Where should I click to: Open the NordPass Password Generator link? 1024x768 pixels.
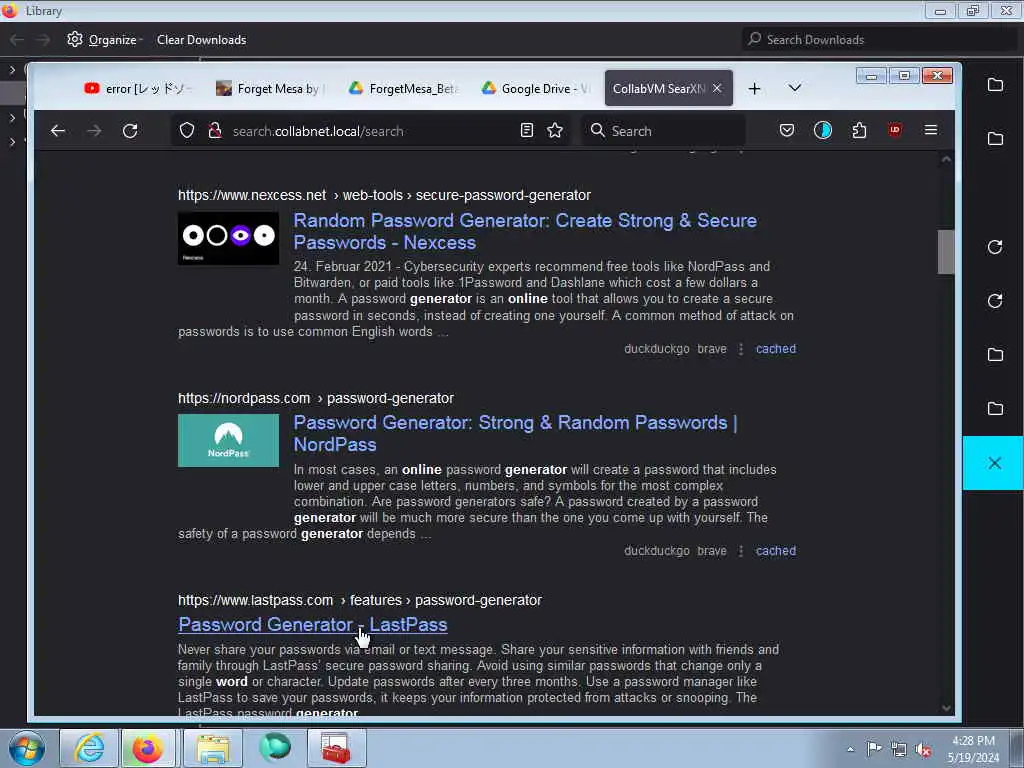515,434
